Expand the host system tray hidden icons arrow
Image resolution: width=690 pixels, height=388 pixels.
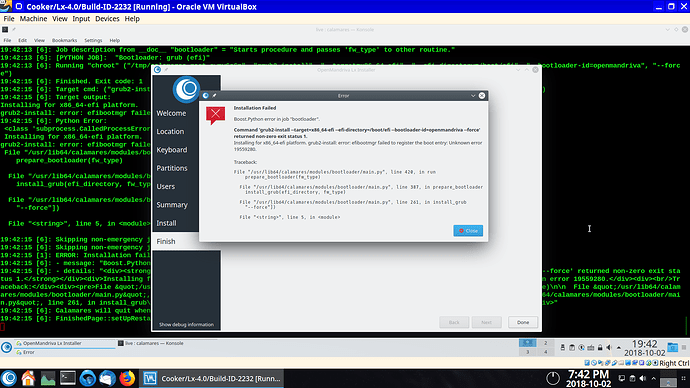pos(653,378)
